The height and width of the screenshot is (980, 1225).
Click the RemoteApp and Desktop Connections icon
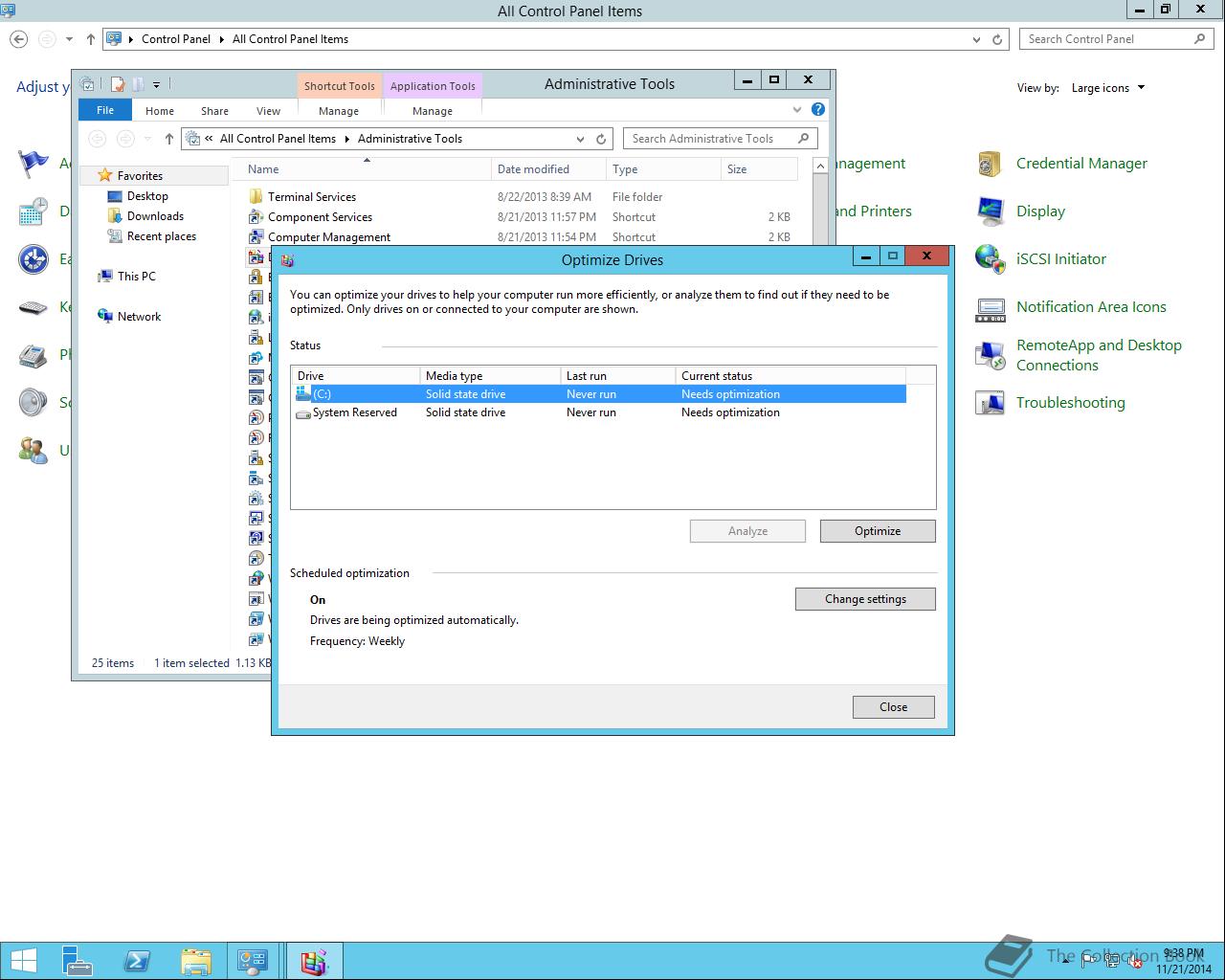[x=989, y=355]
